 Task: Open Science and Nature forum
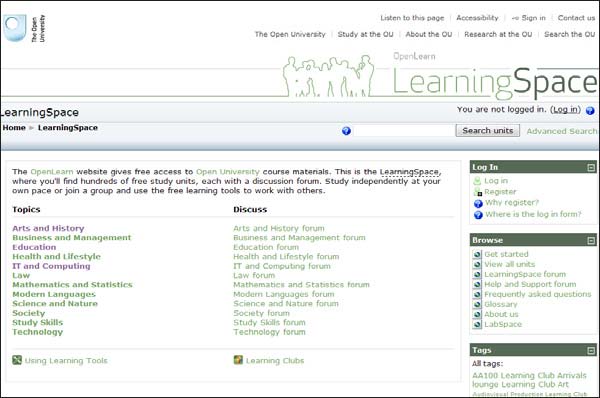[286, 303]
